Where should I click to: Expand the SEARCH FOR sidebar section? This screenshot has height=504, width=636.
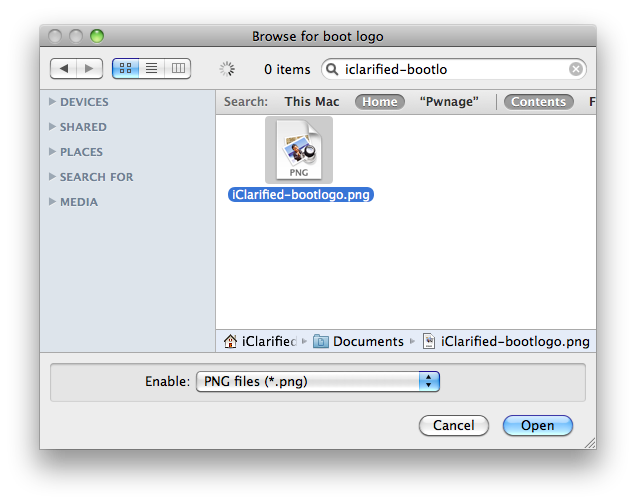52,177
